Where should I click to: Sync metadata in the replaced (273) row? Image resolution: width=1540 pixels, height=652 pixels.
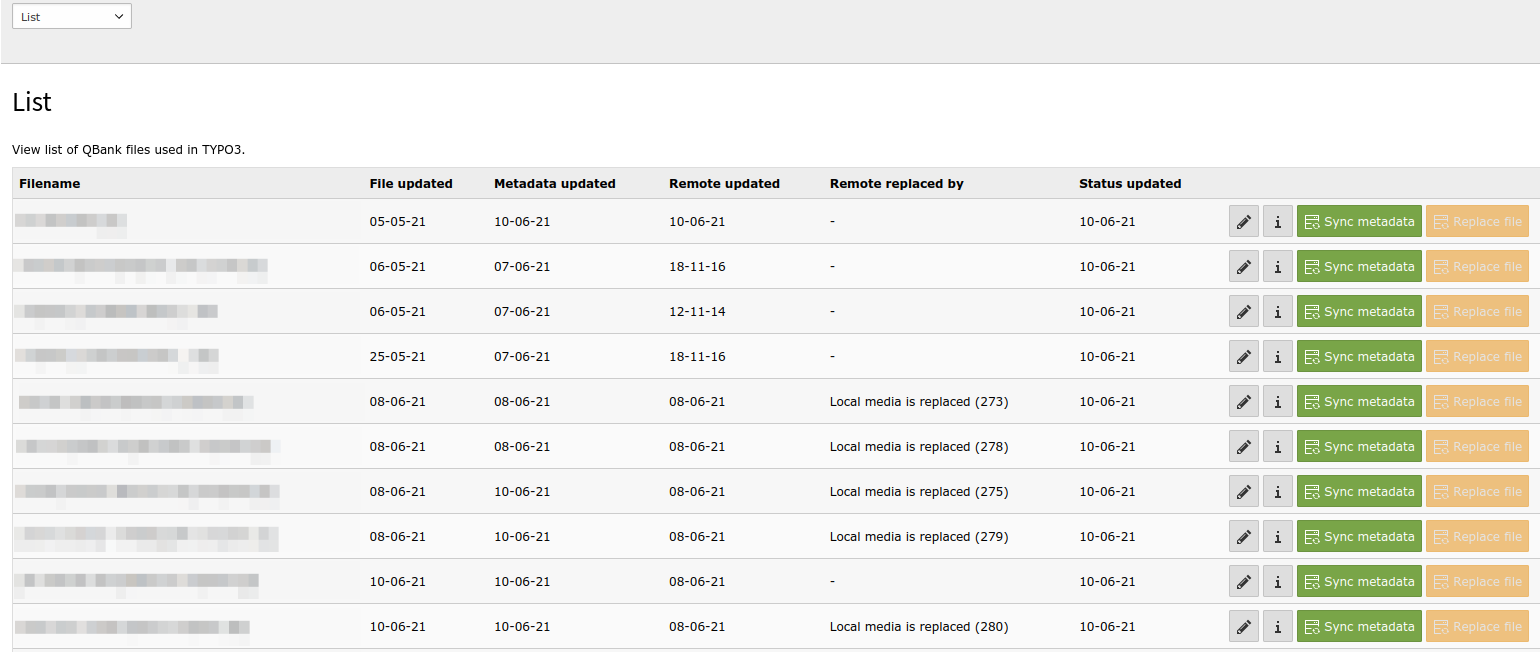[x=1359, y=402]
